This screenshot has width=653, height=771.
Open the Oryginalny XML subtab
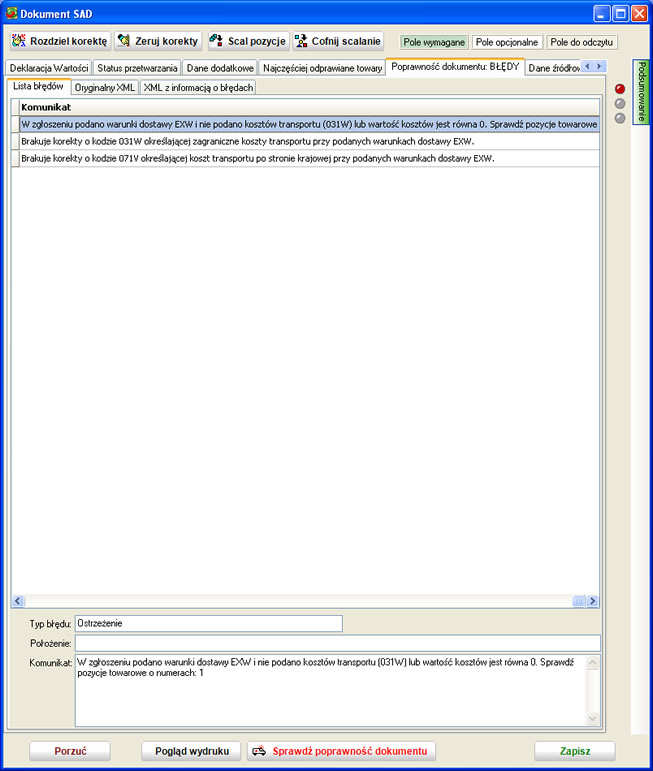pos(105,88)
